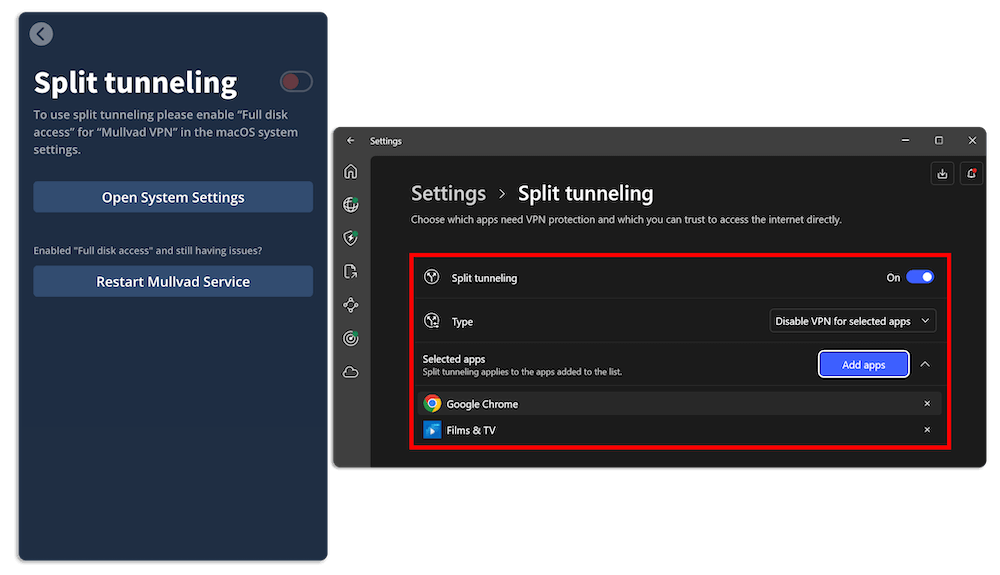The image size is (1000, 575).
Task: Open the document export sidebar icon
Action: 351,272
